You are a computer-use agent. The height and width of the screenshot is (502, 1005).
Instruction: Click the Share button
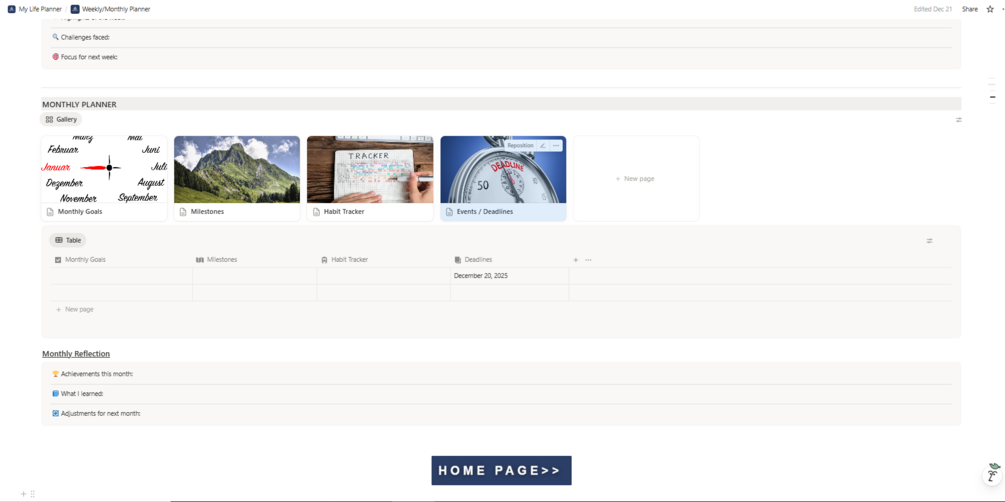pyautogui.click(x=970, y=9)
